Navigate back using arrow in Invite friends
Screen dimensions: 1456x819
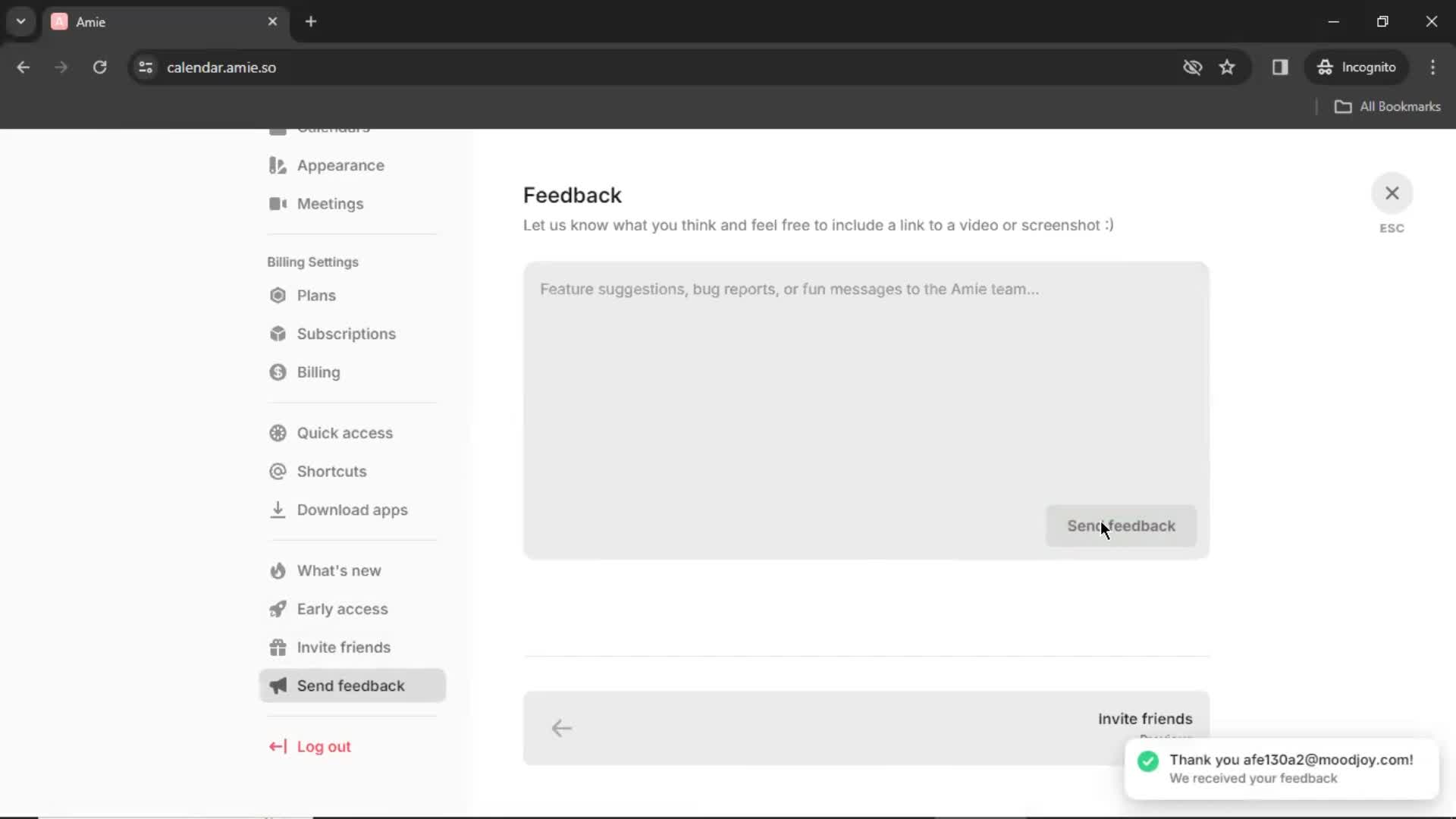coord(563,728)
